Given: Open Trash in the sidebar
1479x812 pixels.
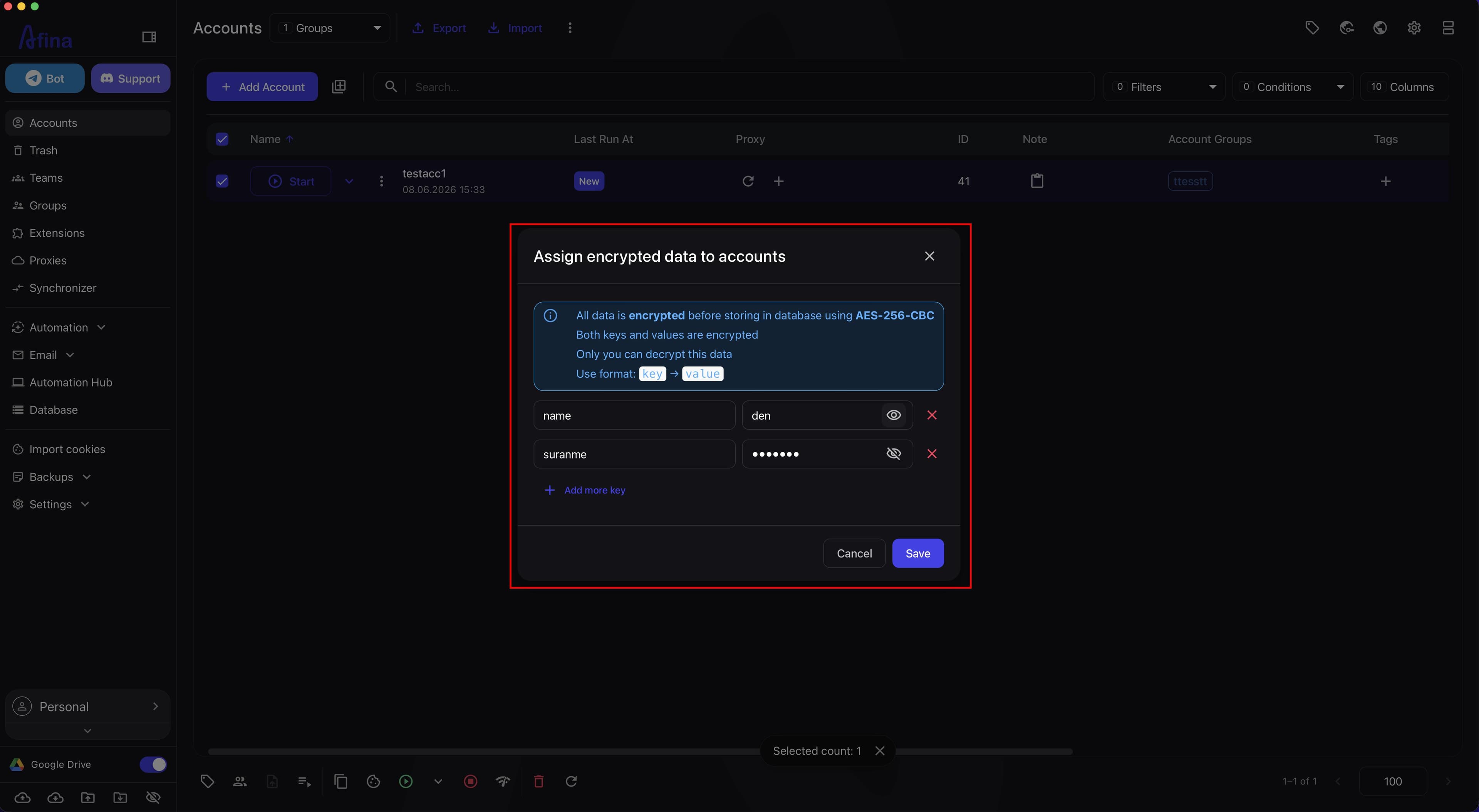Looking at the screenshot, I should pos(87,151).
